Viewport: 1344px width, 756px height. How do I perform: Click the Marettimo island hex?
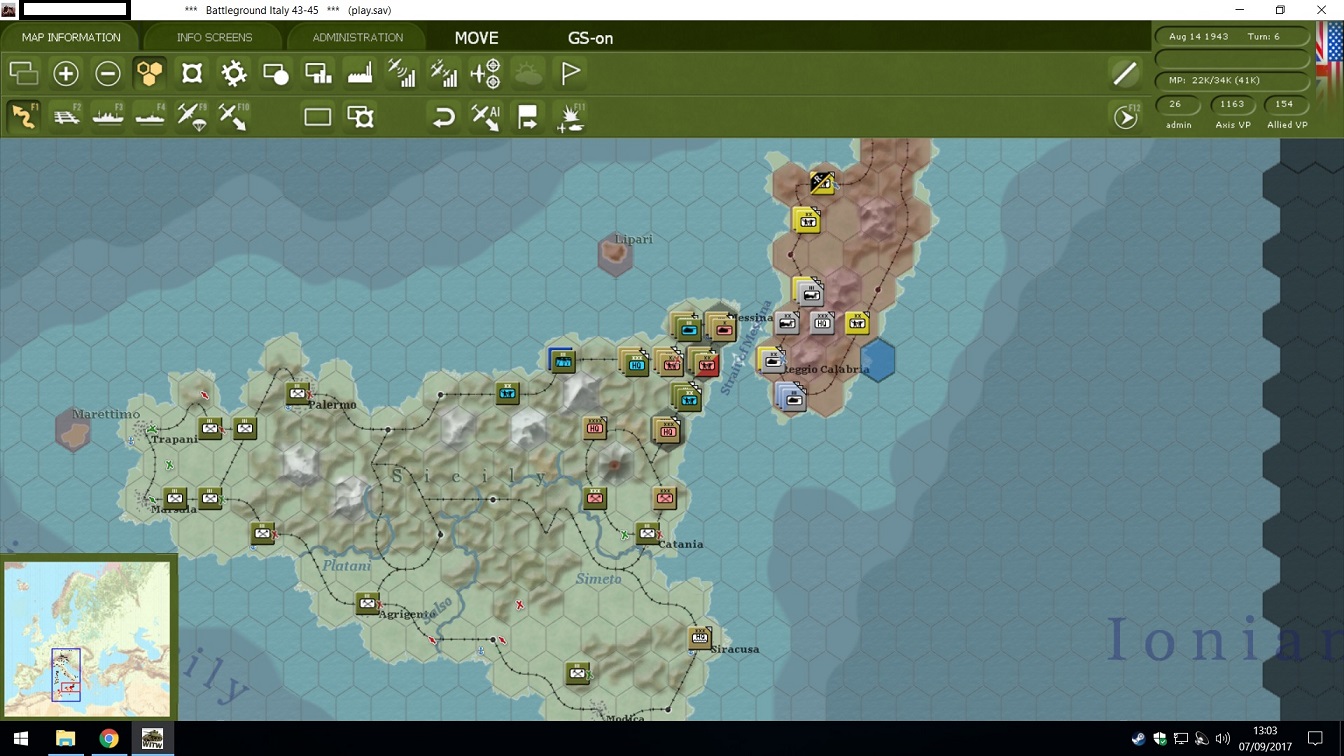(x=73, y=430)
